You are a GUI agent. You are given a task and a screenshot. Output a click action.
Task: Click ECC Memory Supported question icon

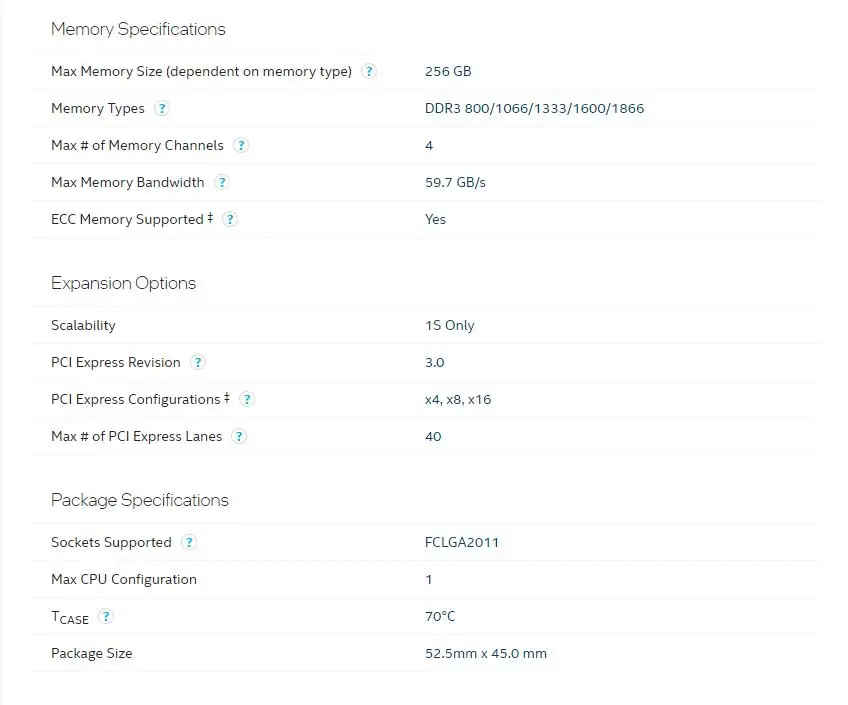pyautogui.click(x=229, y=219)
